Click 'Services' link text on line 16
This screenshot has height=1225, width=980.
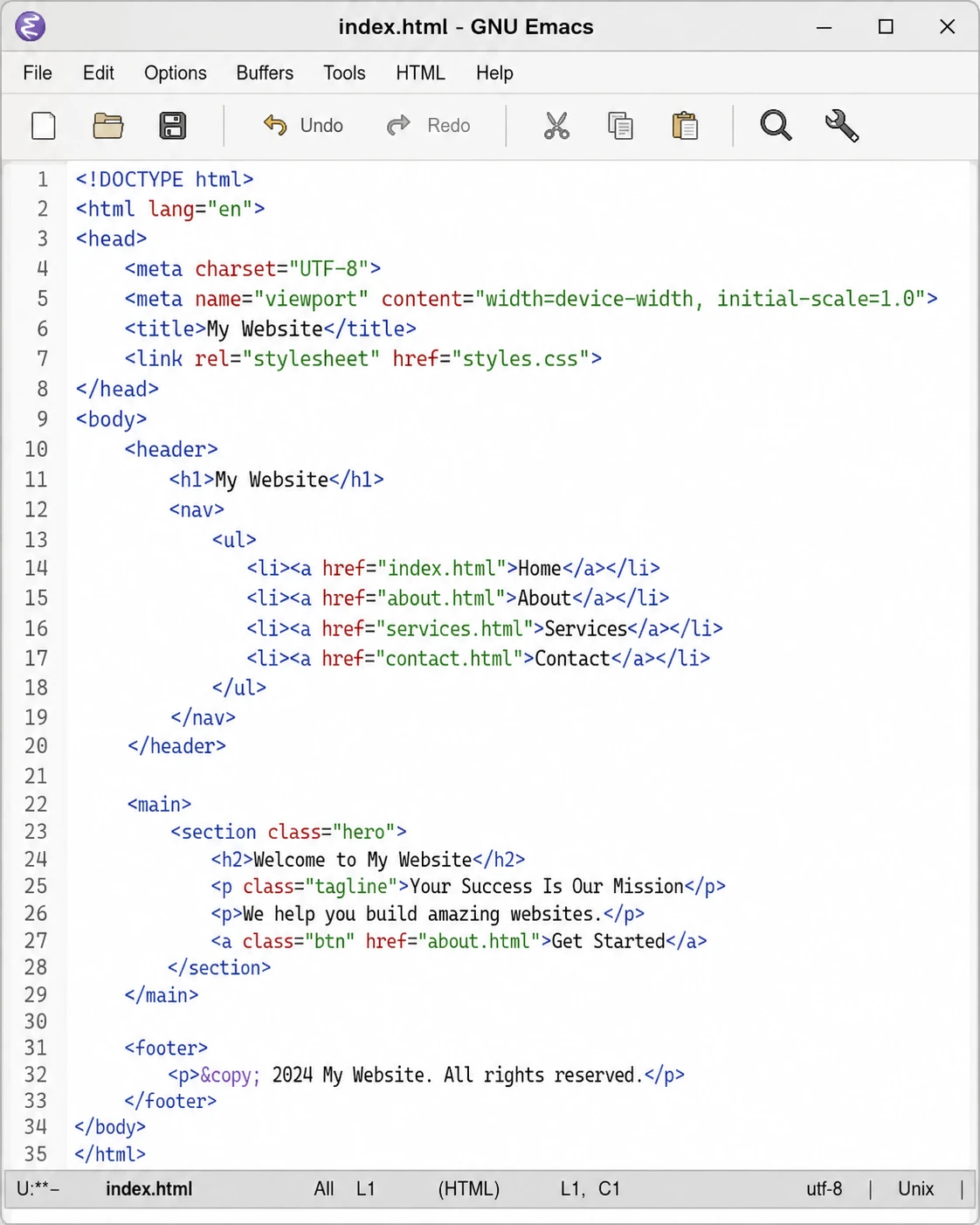(586, 629)
